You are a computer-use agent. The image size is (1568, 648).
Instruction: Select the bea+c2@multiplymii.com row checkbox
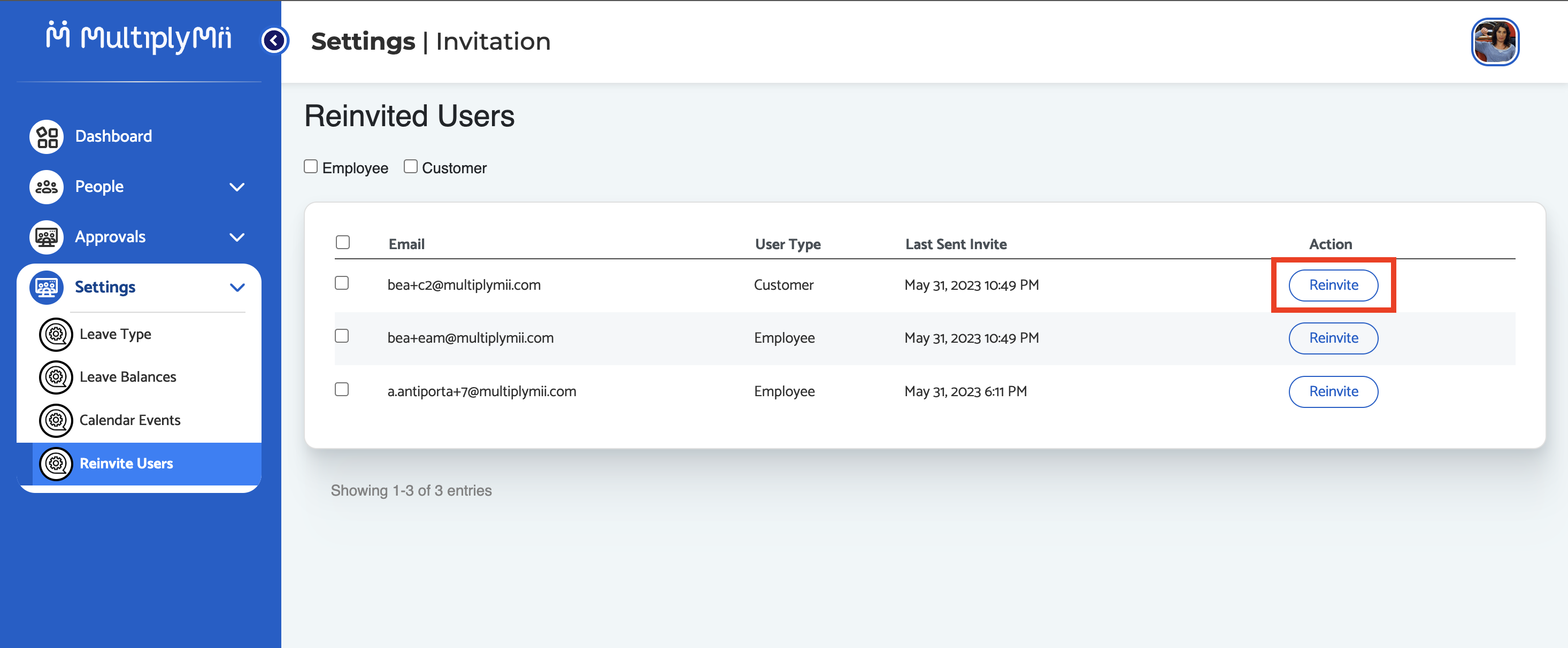coord(342,283)
